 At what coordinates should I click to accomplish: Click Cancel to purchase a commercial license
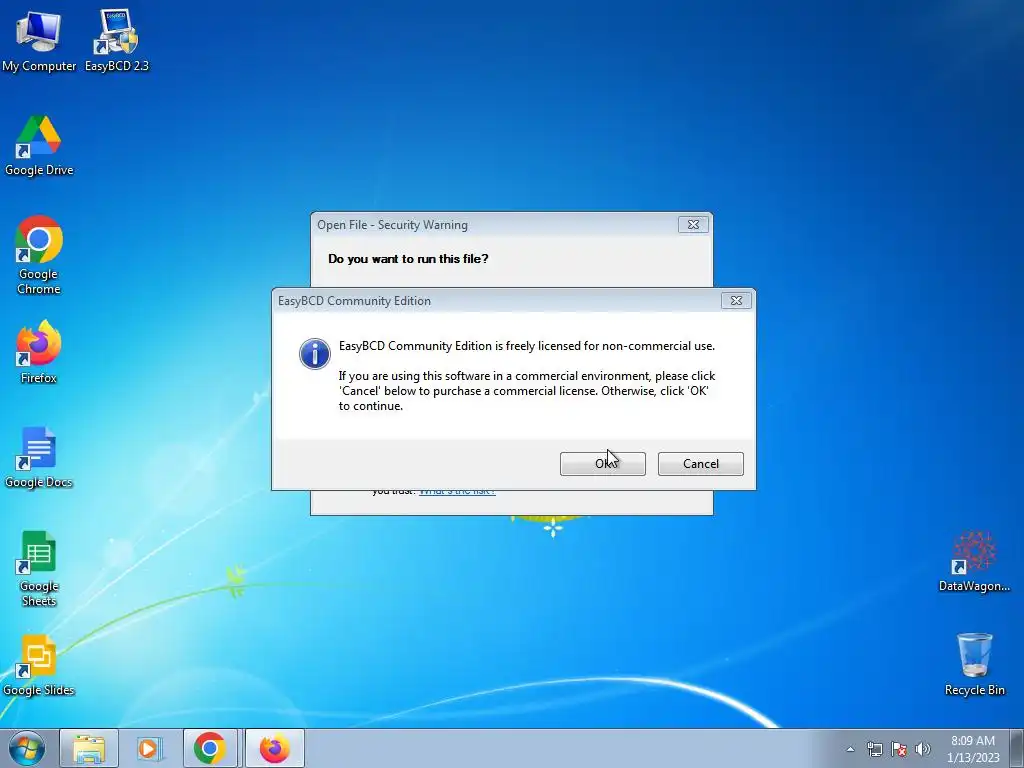[701, 464]
